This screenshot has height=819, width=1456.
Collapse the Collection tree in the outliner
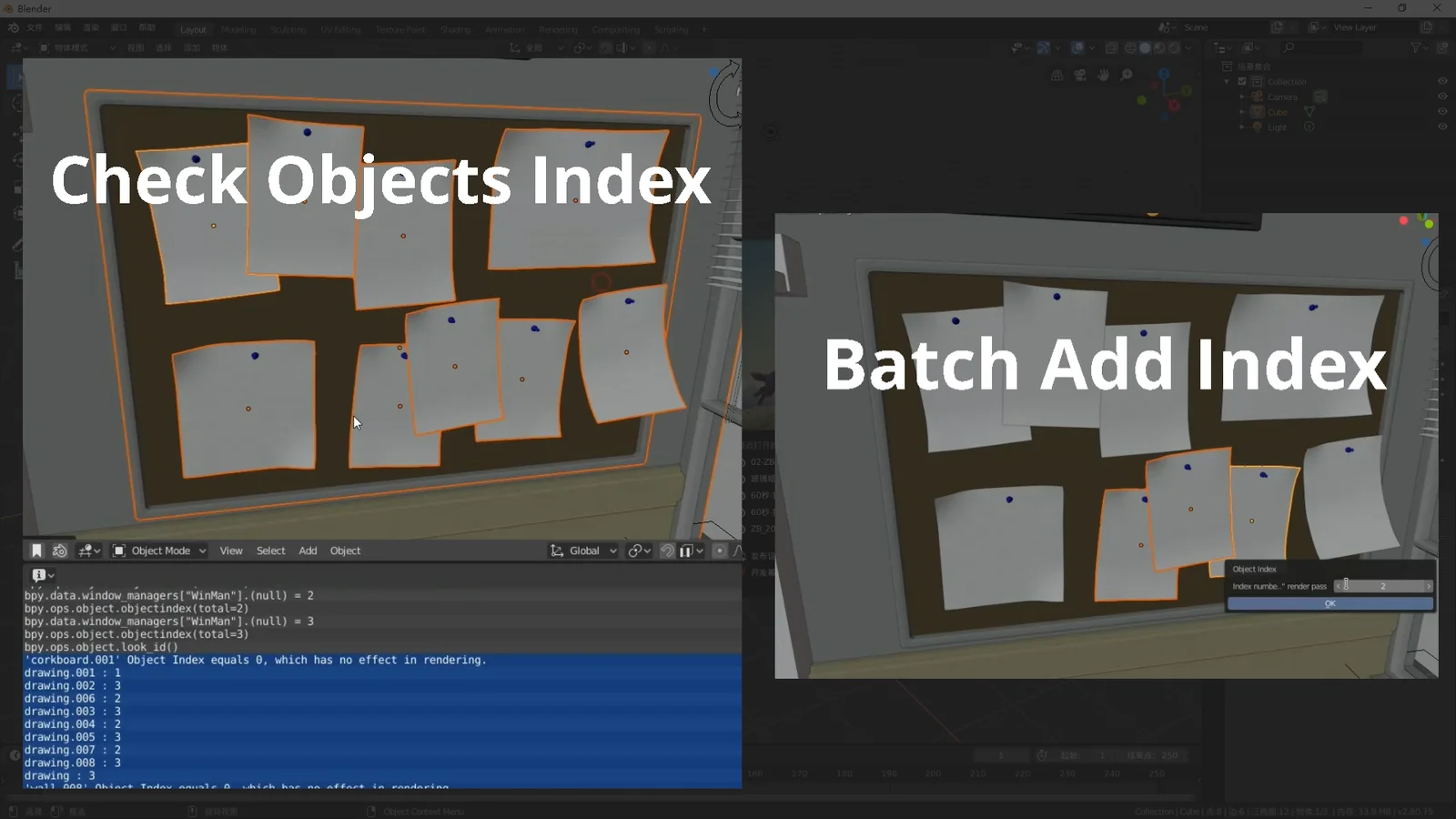pyautogui.click(x=1226, y=82)
